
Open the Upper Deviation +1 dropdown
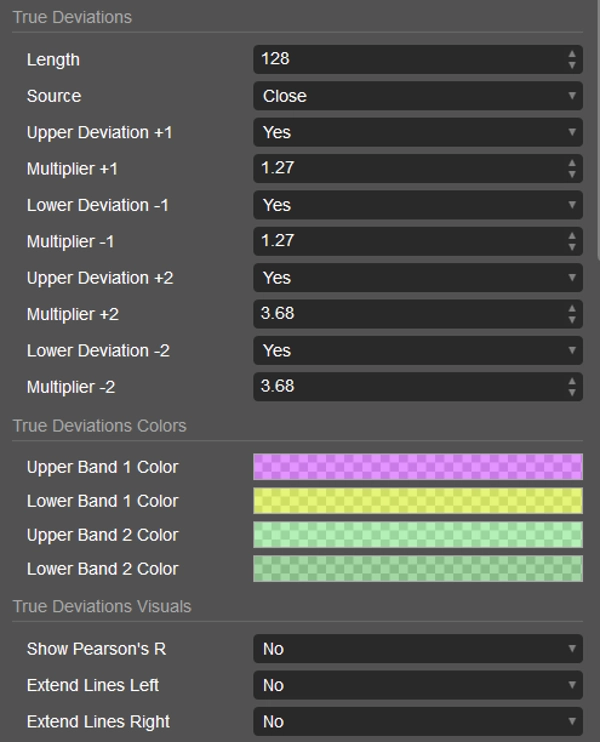[417, 132]
